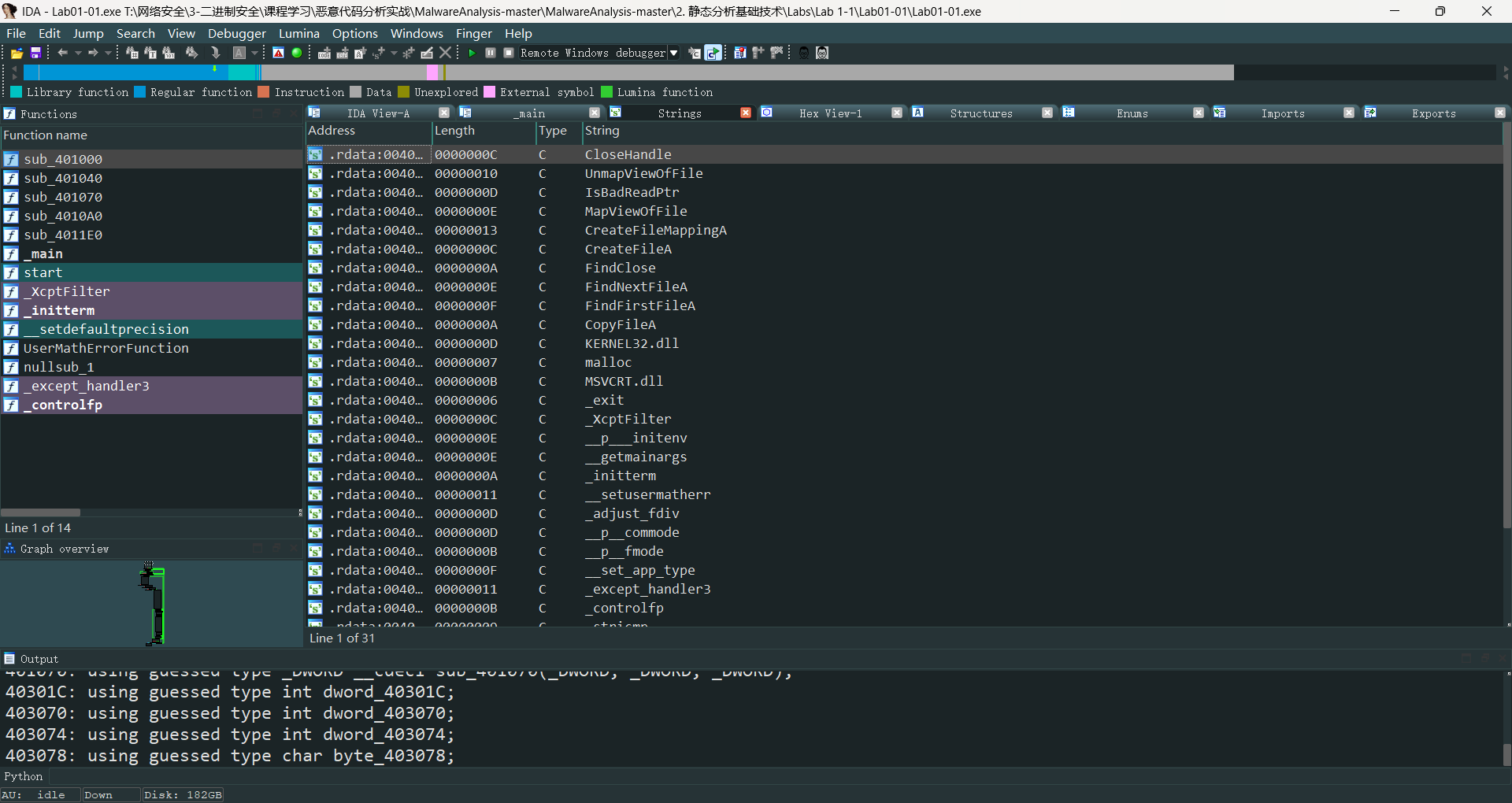Sort strings by Length column header
The height and width of the screenshot is (803, 1512).
484,131
